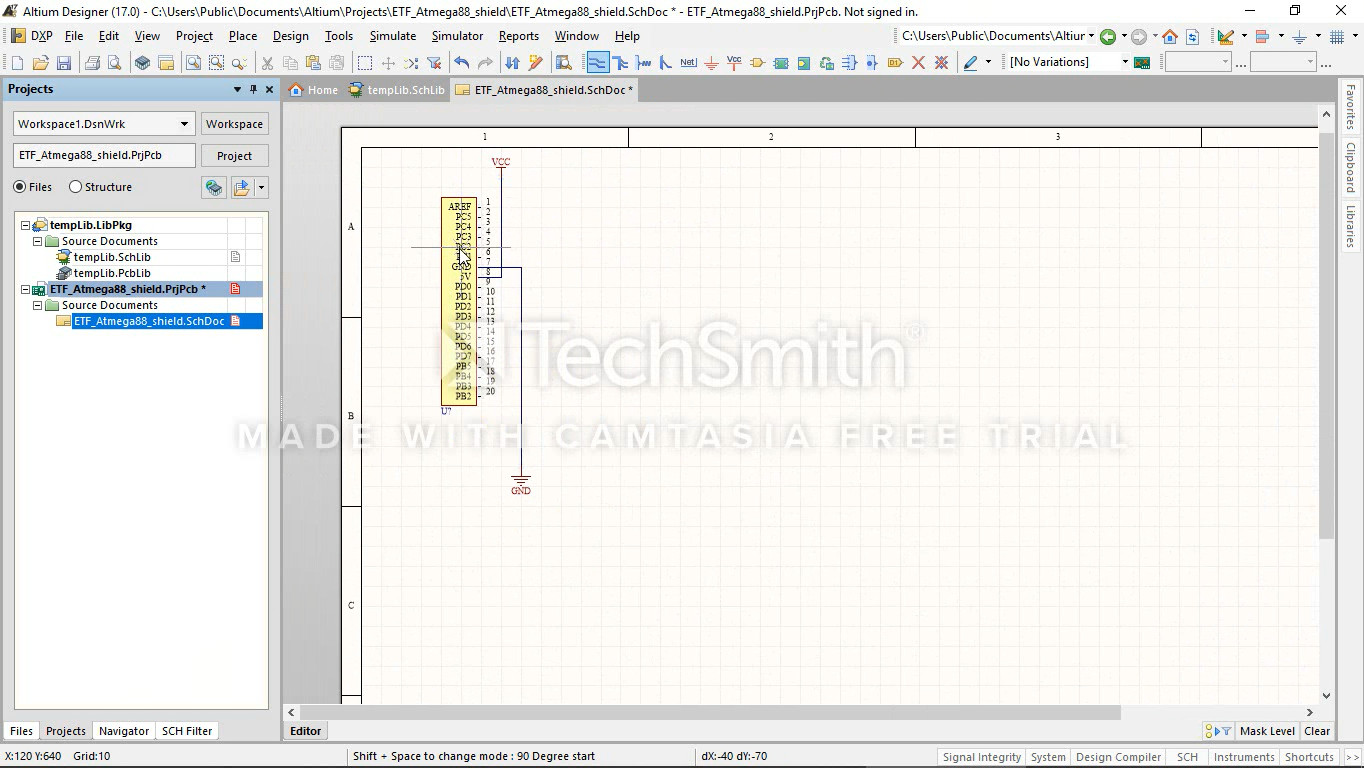Screen dimensions: 1364x768
Task: Select the Files radio button
Action: [20, 187]
